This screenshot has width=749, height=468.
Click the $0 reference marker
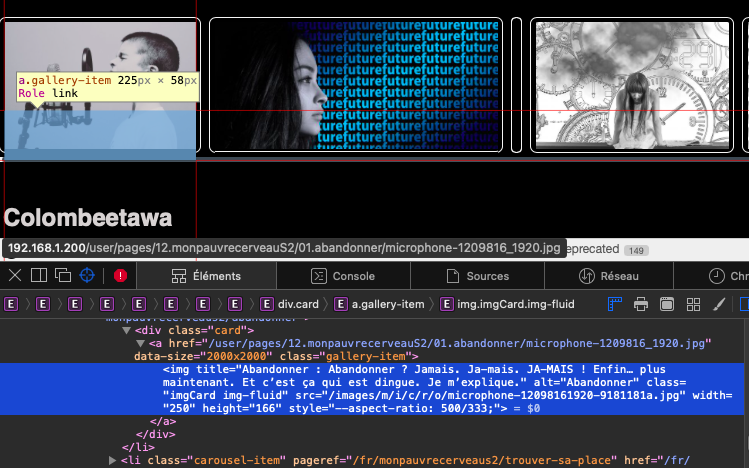click(534, 408)
